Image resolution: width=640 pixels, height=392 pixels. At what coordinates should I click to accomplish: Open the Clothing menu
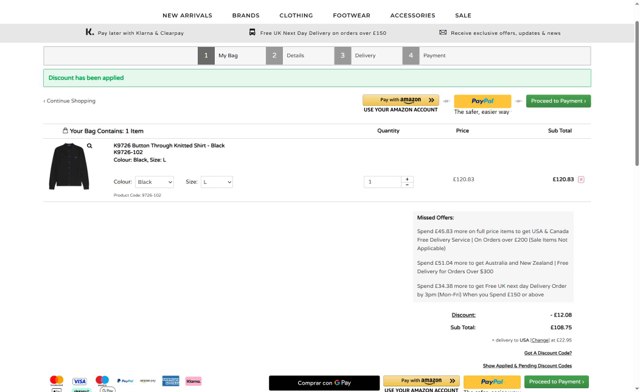[x=296, y=16]
